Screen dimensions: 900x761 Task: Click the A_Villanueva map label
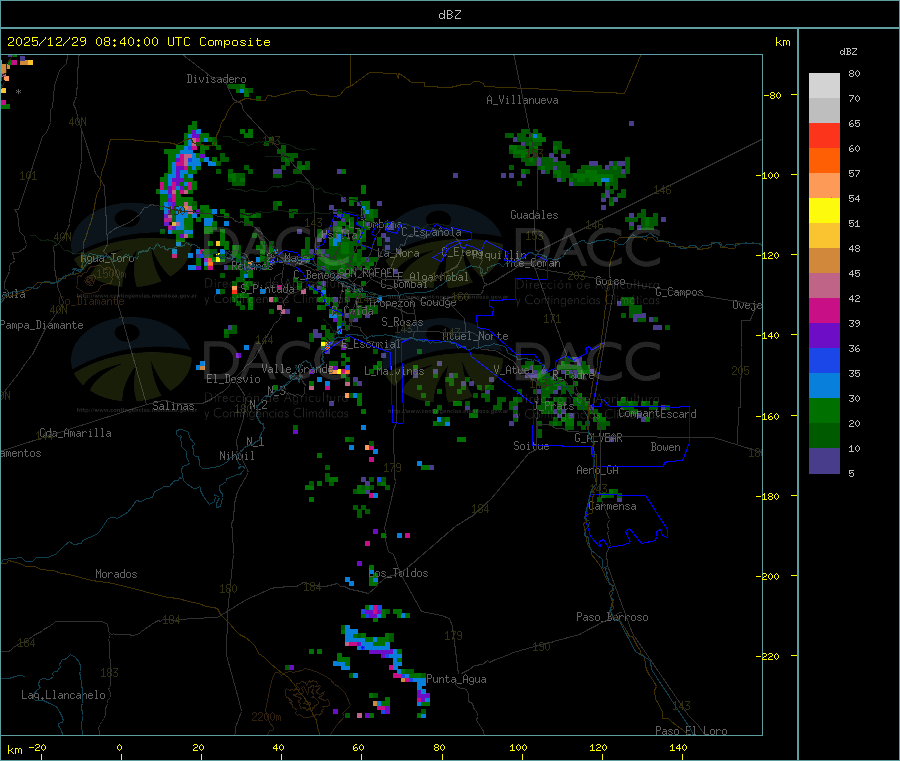tap(522, 100)
